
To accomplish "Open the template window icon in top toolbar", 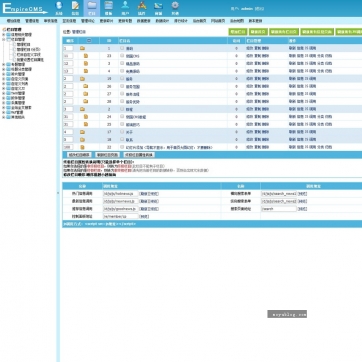I will 109,5.
